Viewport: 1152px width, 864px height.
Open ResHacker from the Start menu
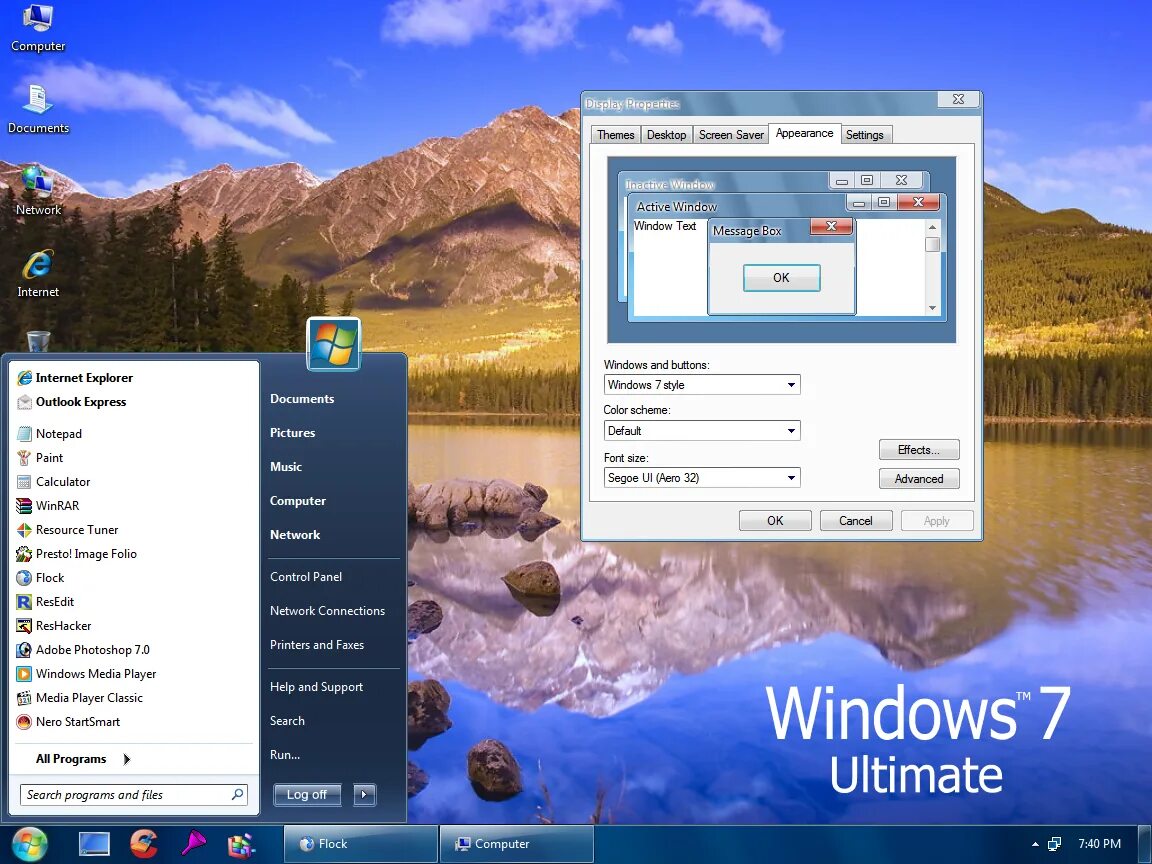(54, 626)
